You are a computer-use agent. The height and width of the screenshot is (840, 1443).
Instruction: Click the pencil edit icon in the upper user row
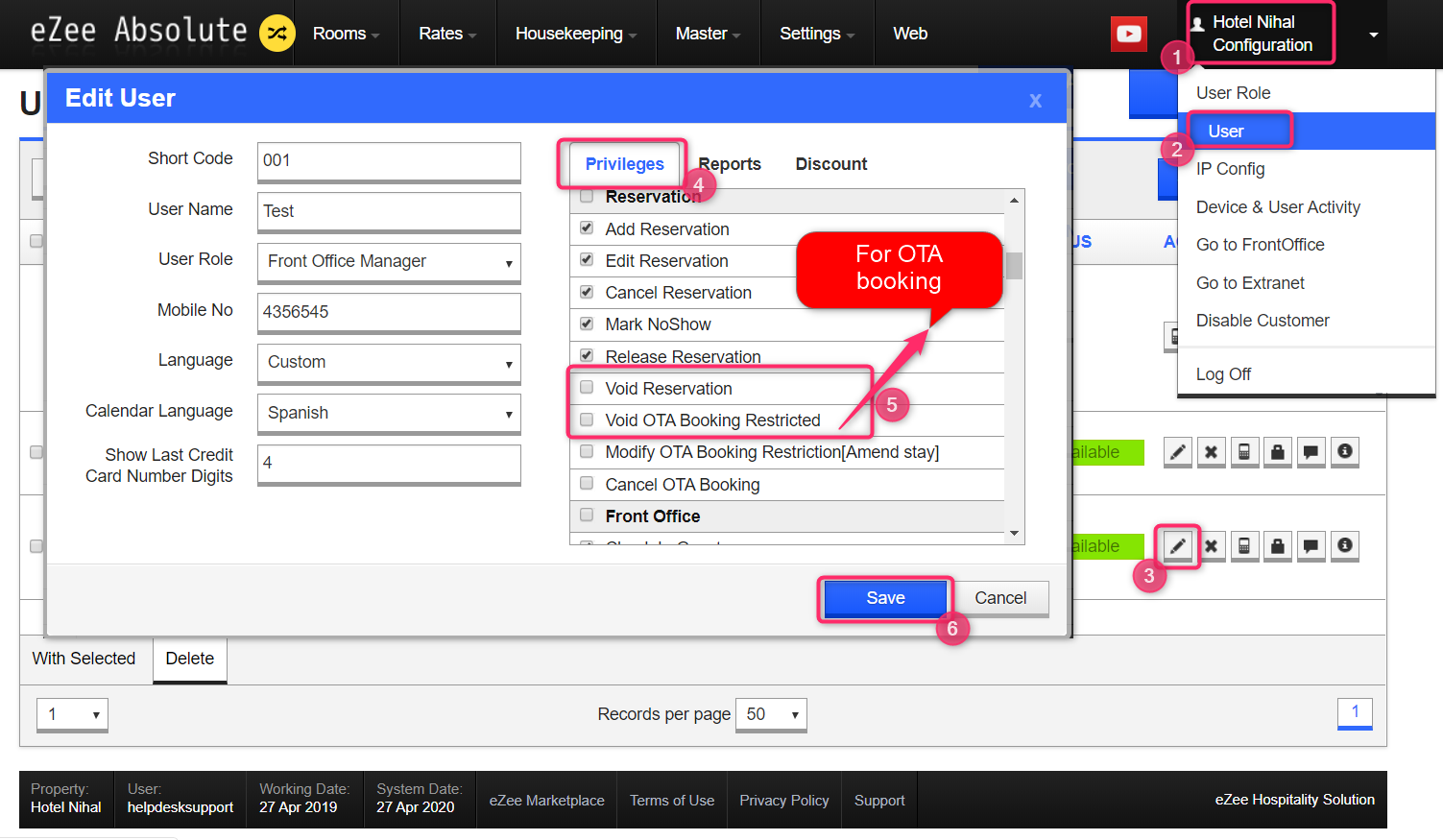pyautogui.click(x=1178, y=451)
